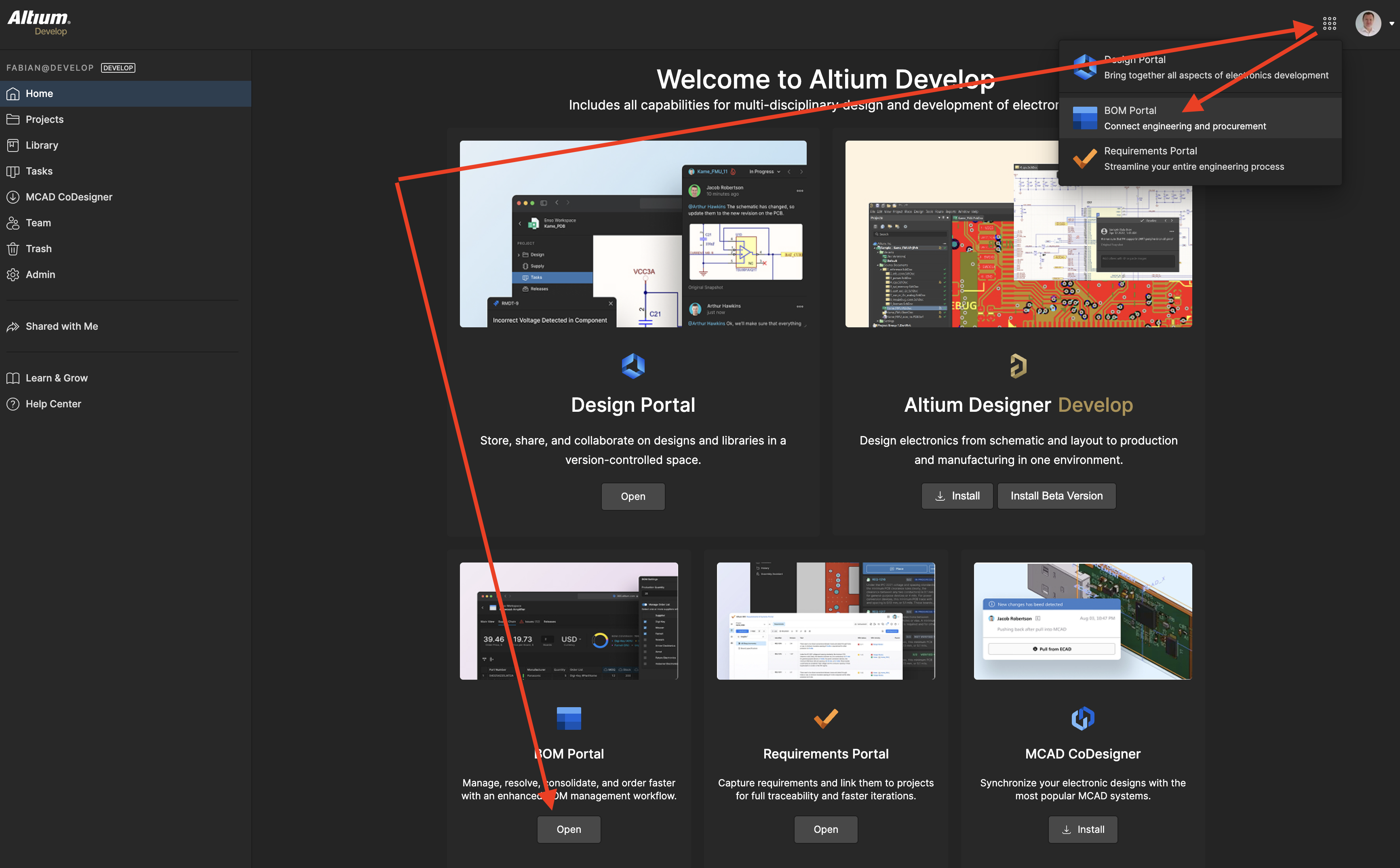Go to Tasks in the sidebar
1400x868 pixels.
126,171
